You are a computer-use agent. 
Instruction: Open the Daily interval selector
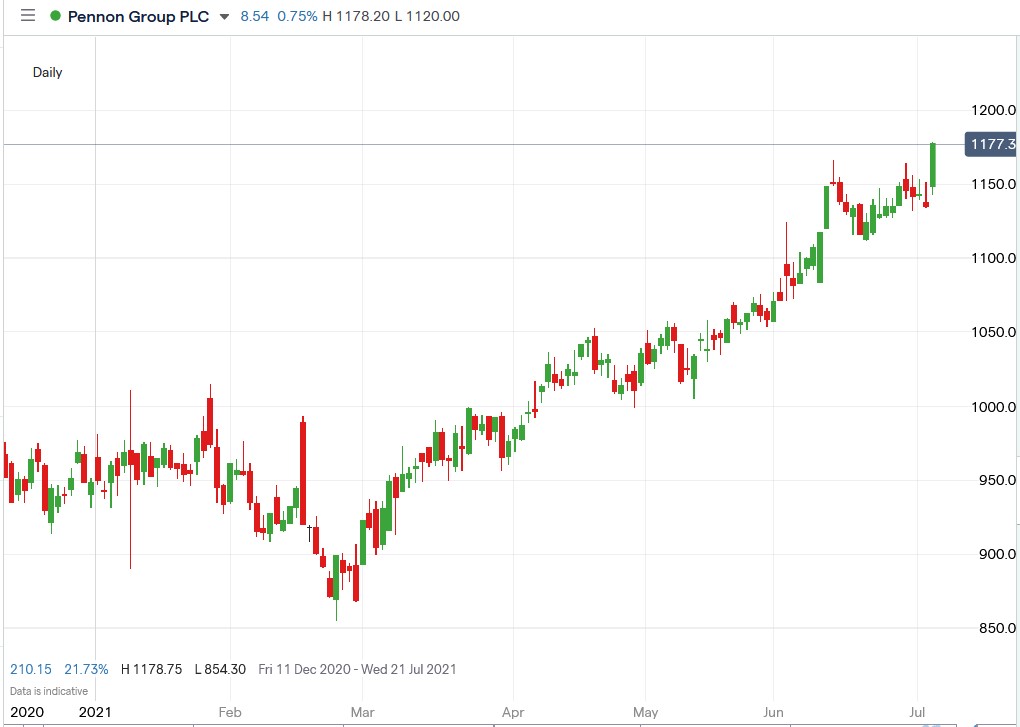(47, 72)
